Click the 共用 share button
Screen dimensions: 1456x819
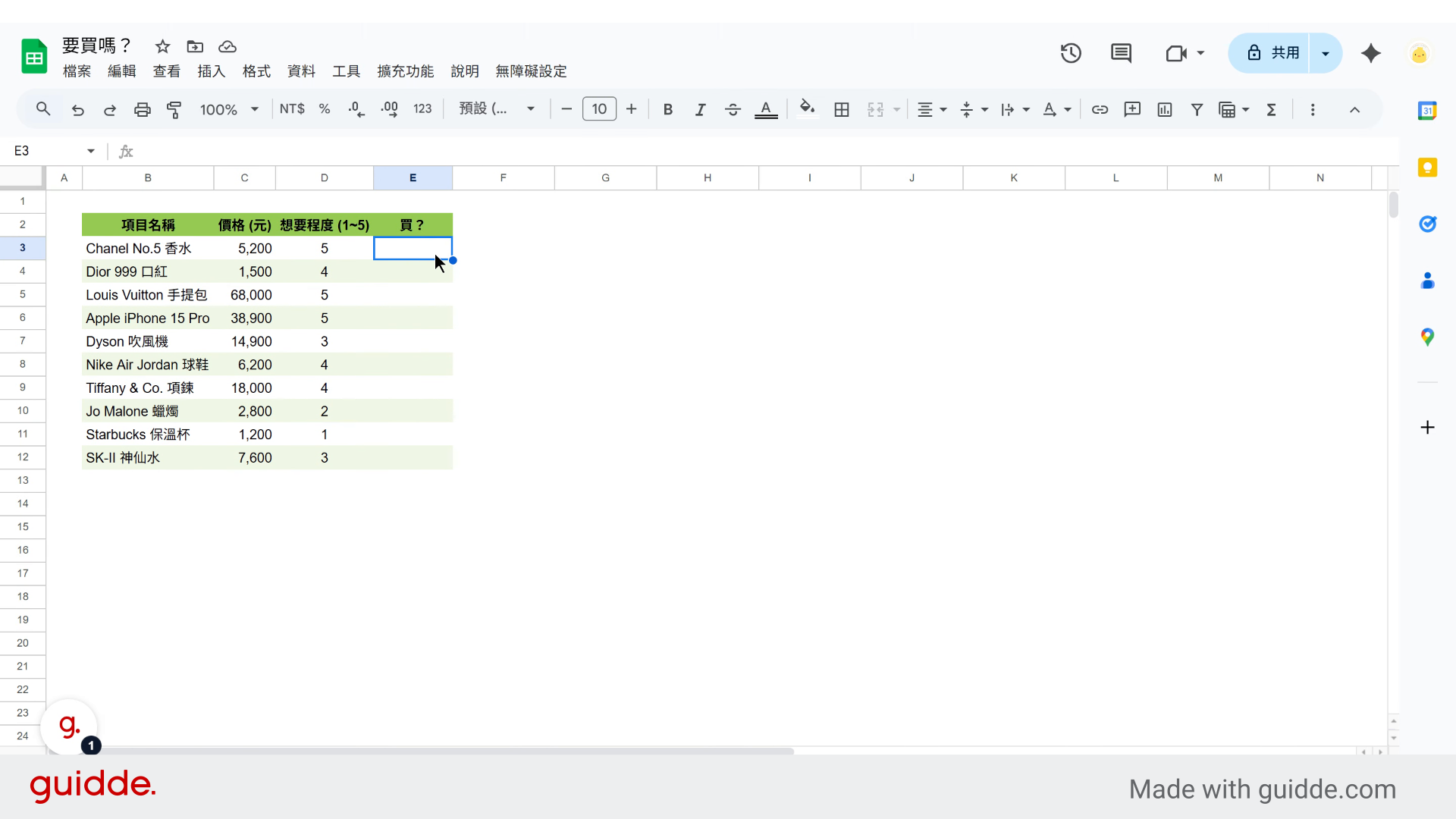pyautogui.click(x=1273, y=53)
